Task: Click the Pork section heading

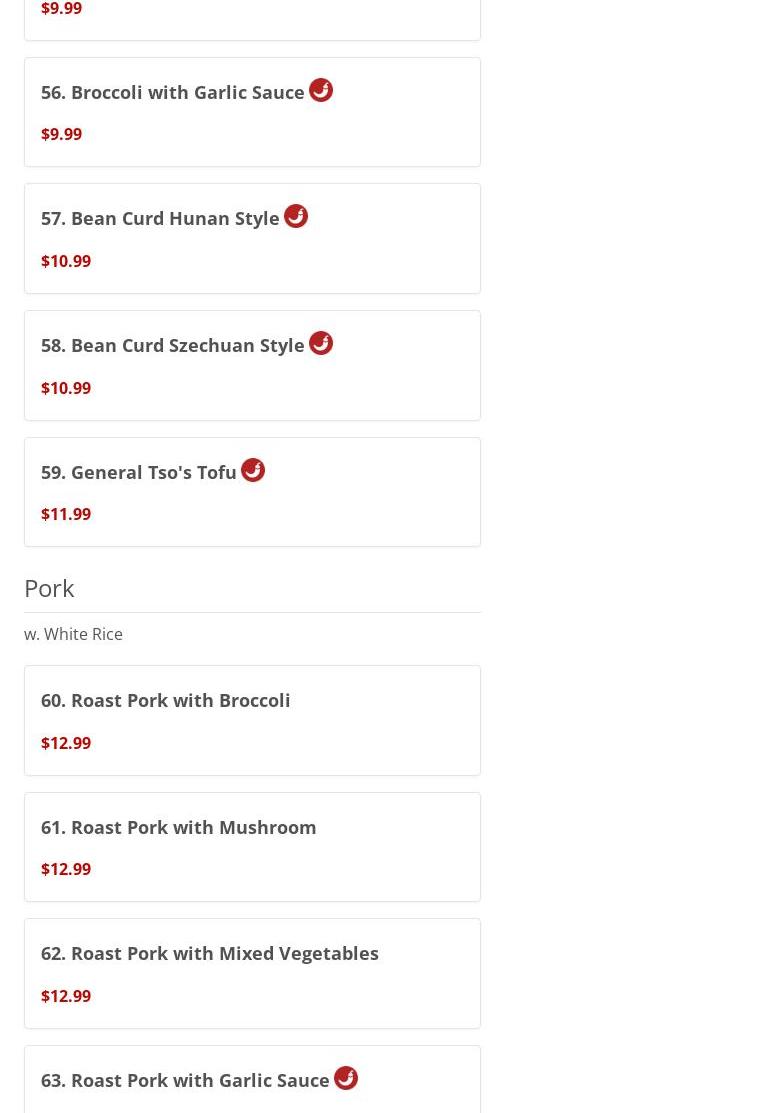Action: pyautogui.click(x=49, y=588)
